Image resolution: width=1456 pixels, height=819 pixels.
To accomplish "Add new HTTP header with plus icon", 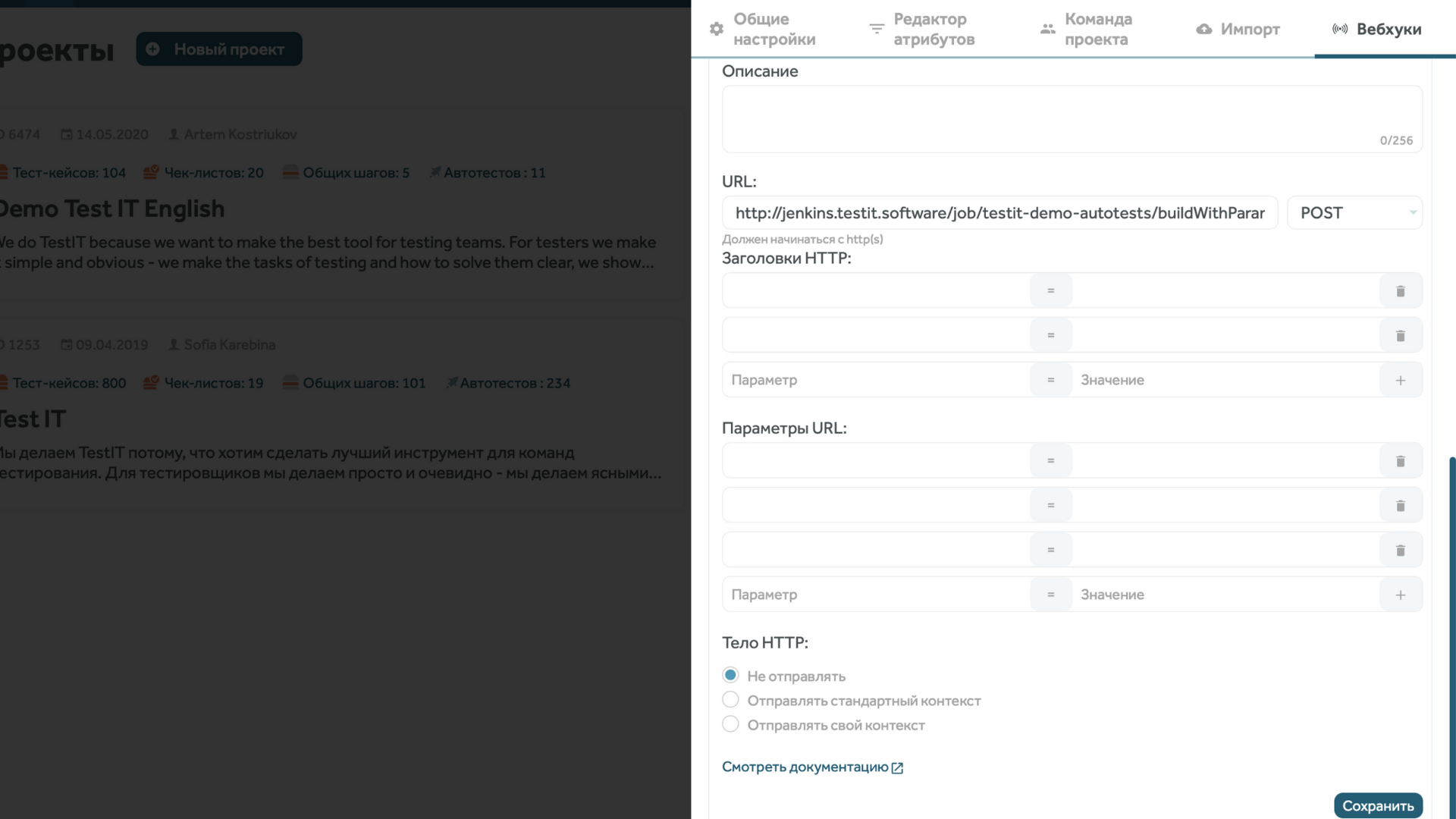I will click(x=1400, y=381).
